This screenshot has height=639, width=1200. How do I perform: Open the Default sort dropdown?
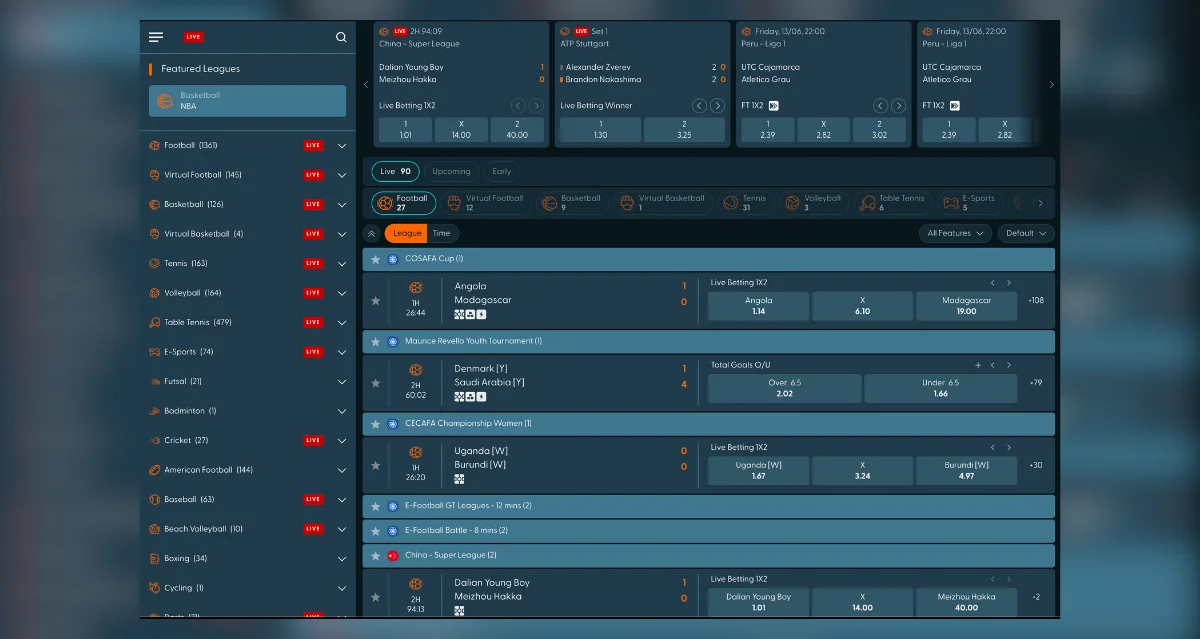(1026, 233)
